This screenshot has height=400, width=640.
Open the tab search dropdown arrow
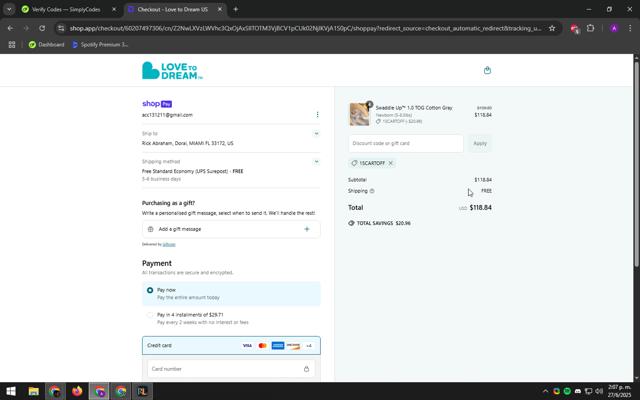pyautogui.click(x=9, y=9)
